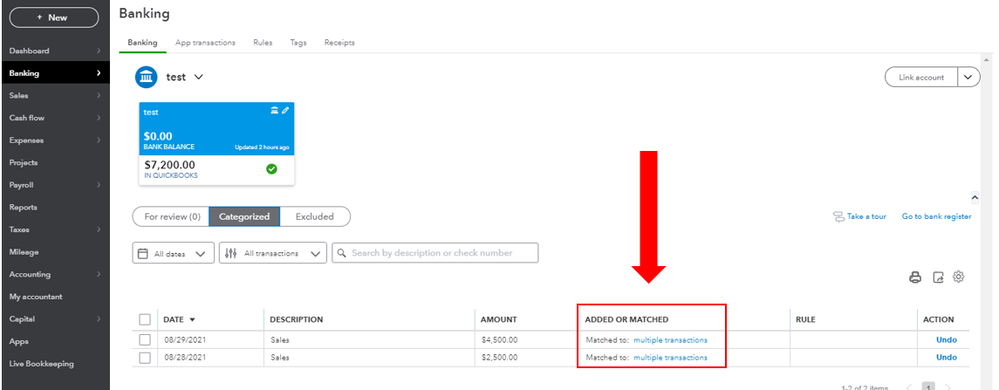This screenshot has height=390, width=999.
Task: Expand the Sales sidebar menu
Action: point(98,96)
